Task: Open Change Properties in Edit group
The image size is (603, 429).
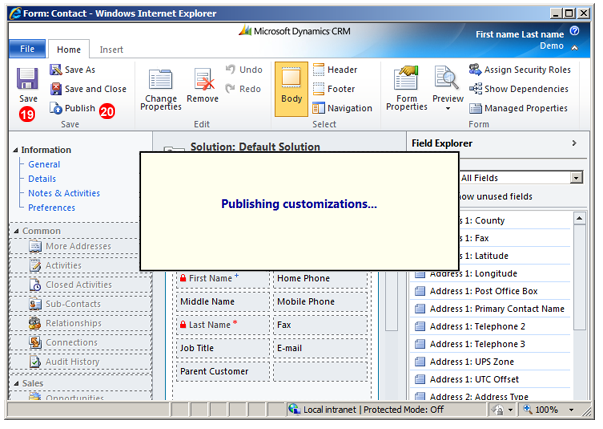Action: coord(160,90)
